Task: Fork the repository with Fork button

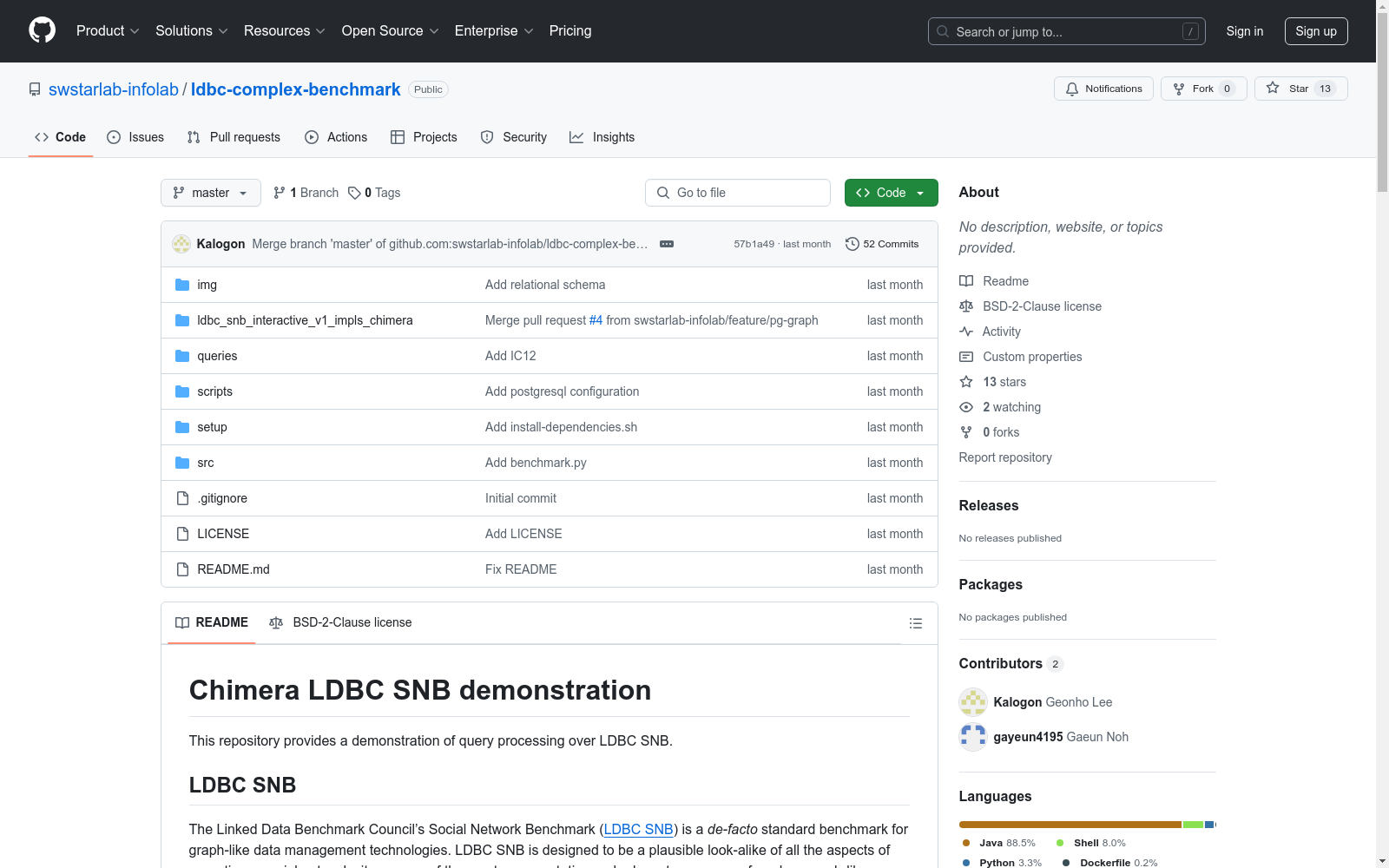Action: [x=1203, y=89]
